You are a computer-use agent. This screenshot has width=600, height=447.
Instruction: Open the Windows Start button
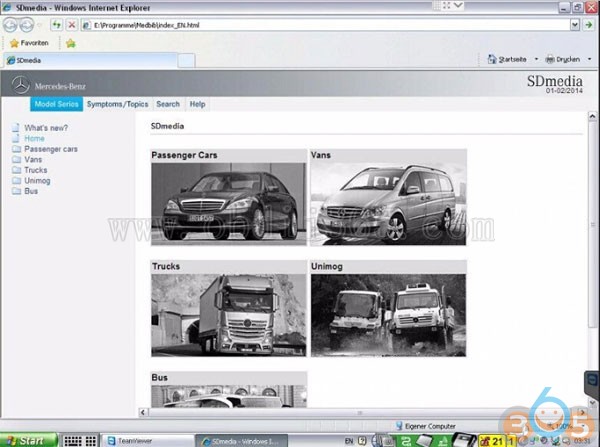coord(28,440)
